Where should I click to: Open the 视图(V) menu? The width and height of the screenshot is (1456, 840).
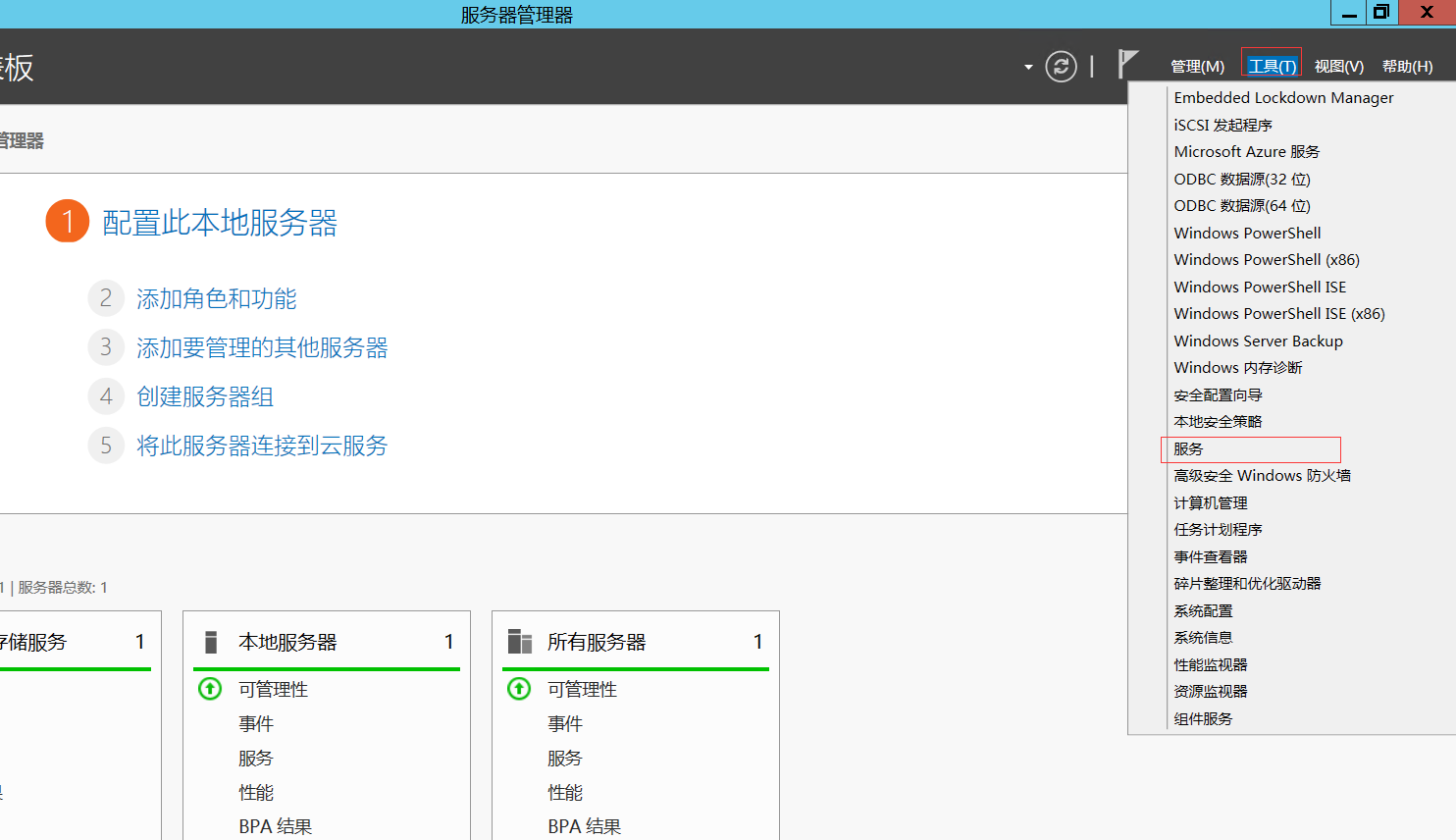pyautogui.click(x=1338, y=67)
